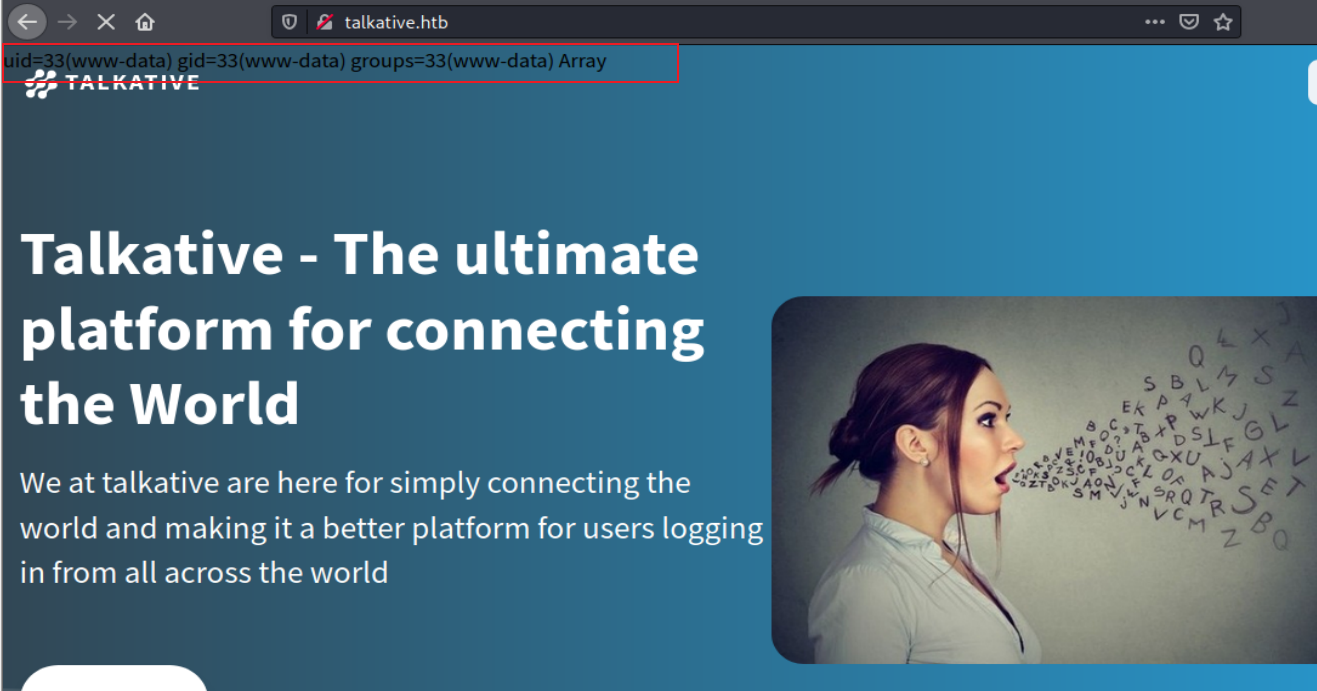Click the forward navigation arrow
Viewport: 1317px width, 691px height.
[x=68, y=21]
